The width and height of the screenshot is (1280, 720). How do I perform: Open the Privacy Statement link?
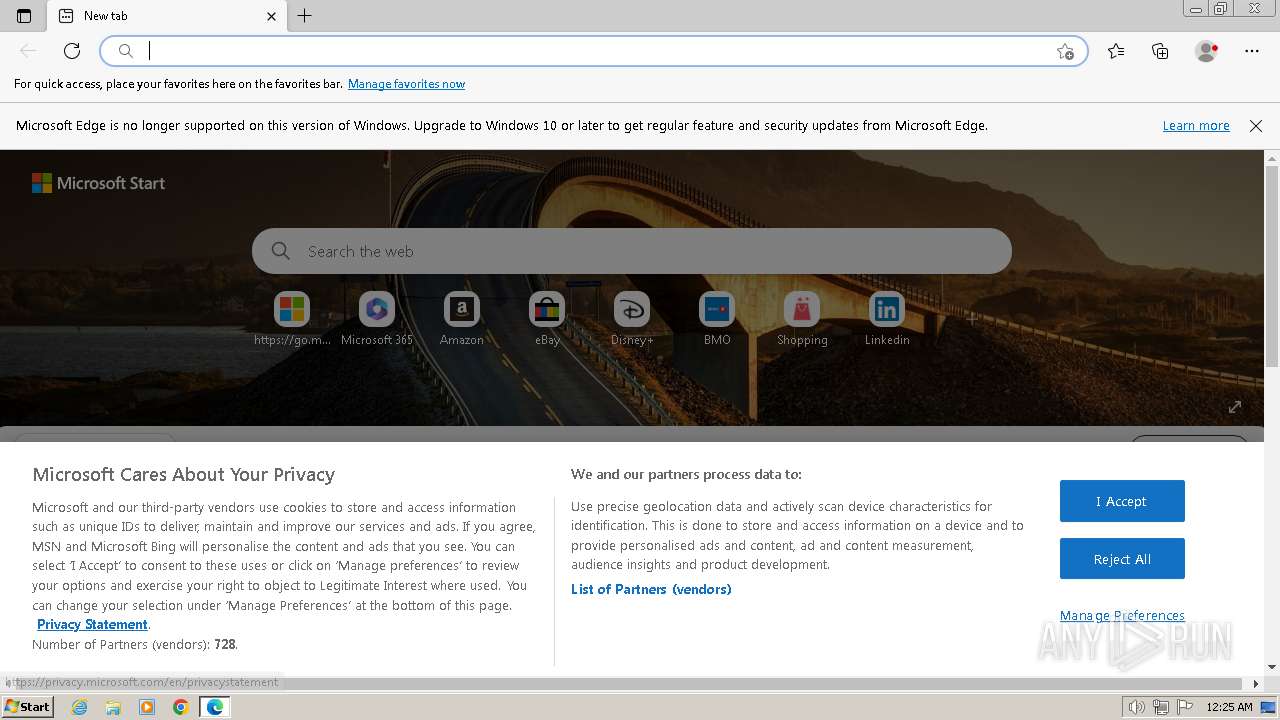(x=92, y=624)
